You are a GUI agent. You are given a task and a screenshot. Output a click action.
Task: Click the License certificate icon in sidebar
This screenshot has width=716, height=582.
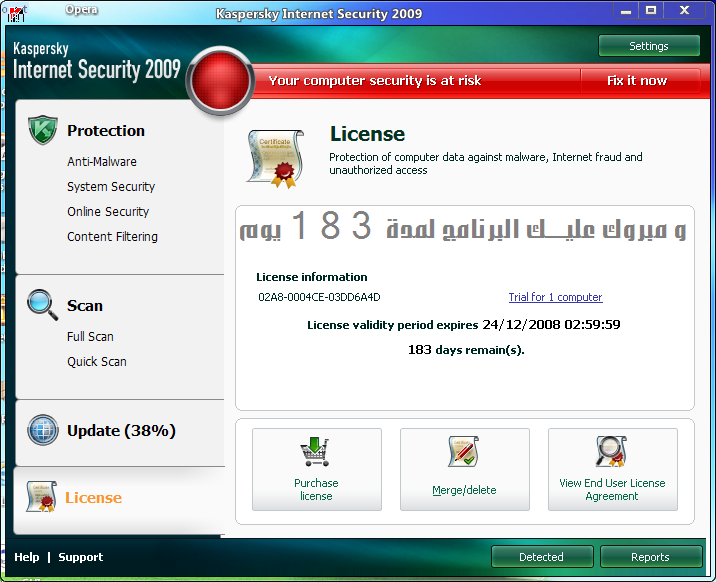41,497
